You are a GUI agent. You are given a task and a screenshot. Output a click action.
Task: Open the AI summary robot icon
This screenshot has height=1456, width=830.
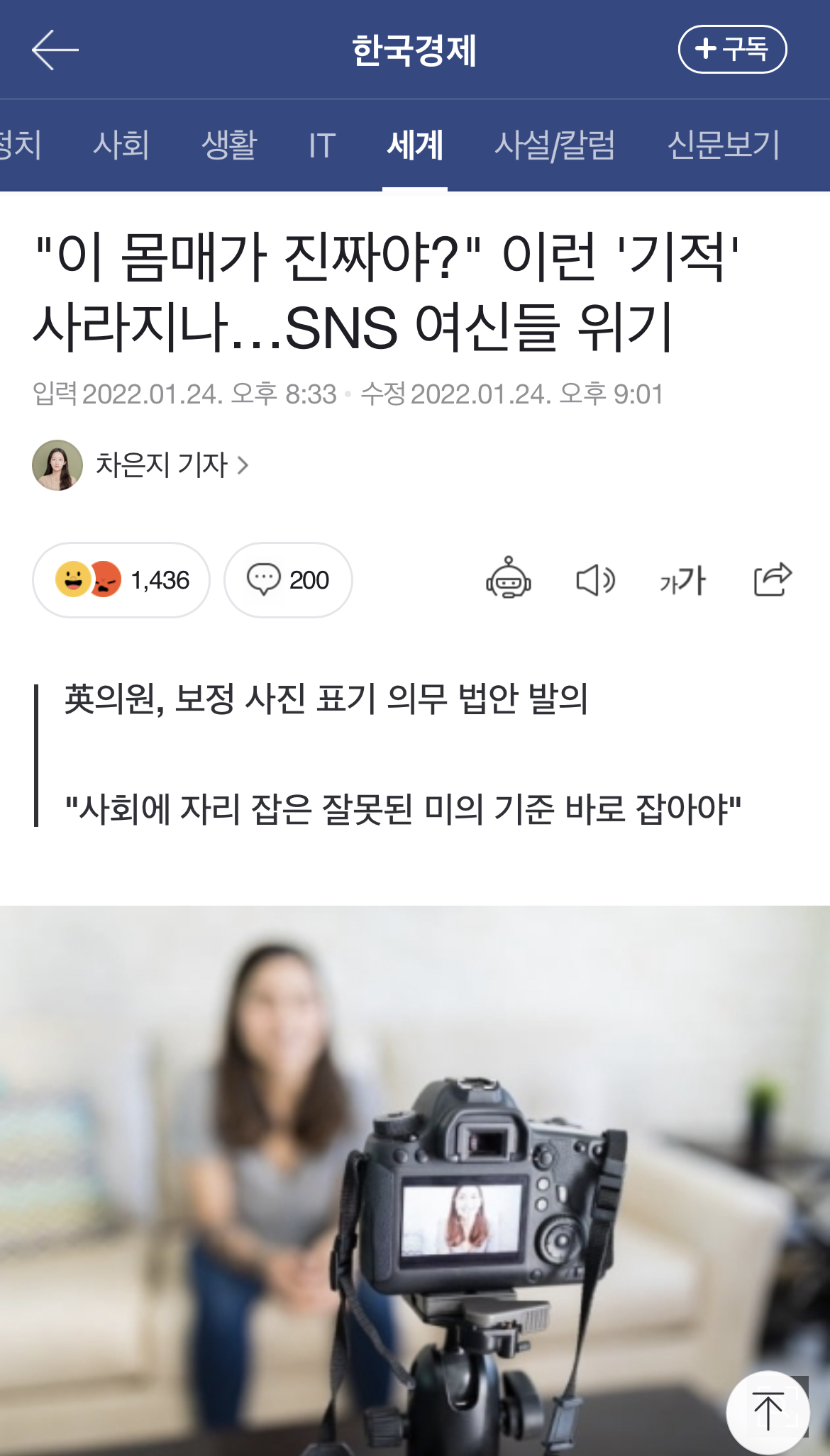[508, 579]
